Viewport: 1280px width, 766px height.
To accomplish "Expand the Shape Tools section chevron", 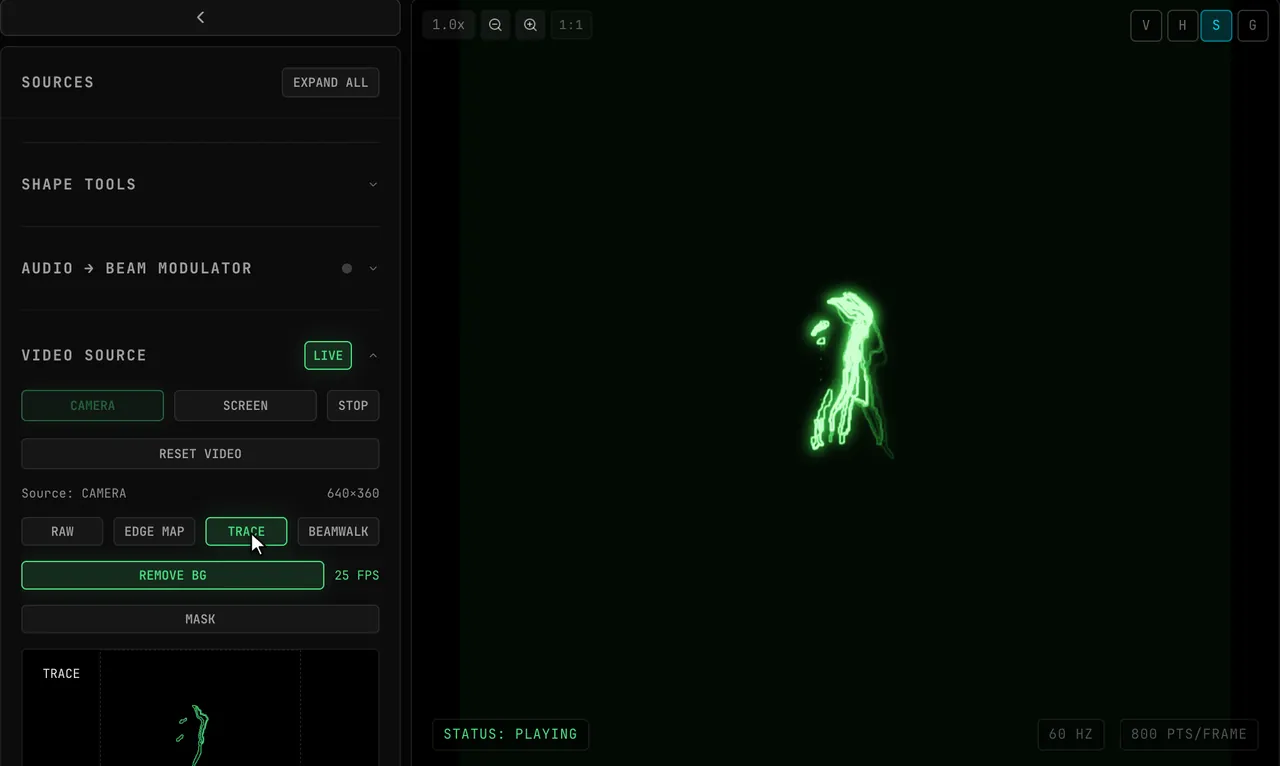I will pos(373,184).
